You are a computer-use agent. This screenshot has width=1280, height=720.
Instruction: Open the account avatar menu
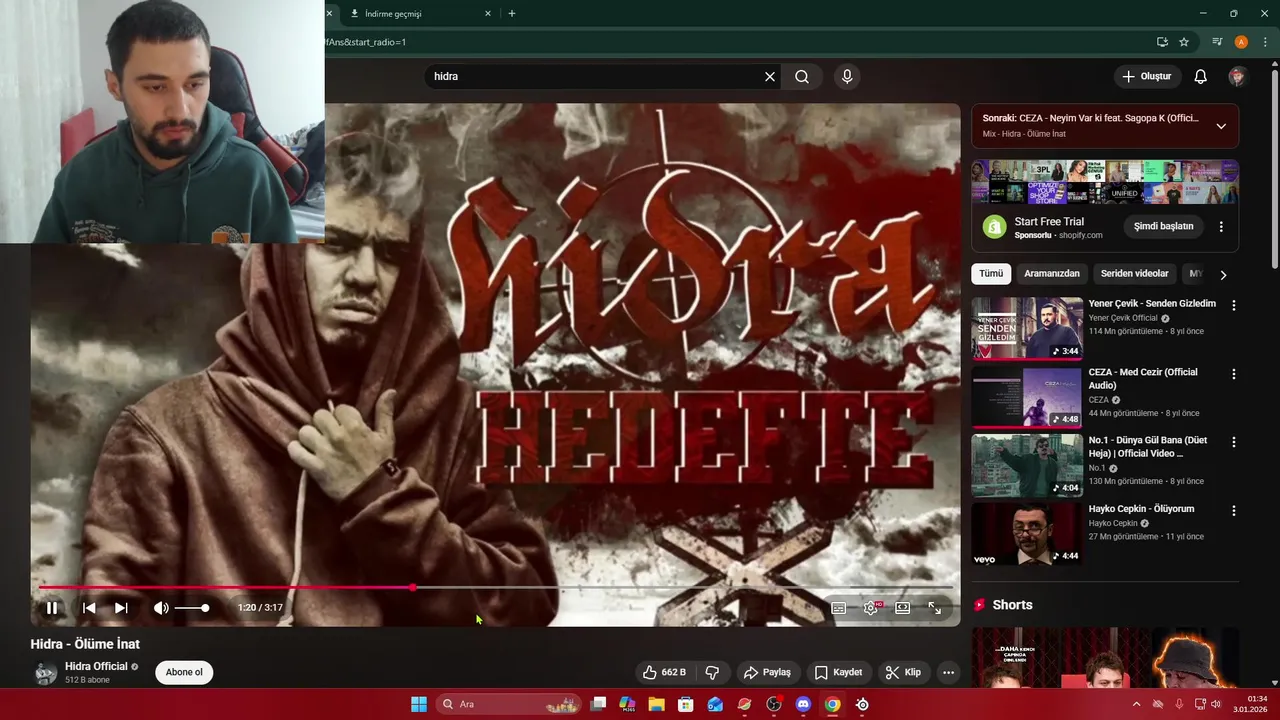(1237, 76)
